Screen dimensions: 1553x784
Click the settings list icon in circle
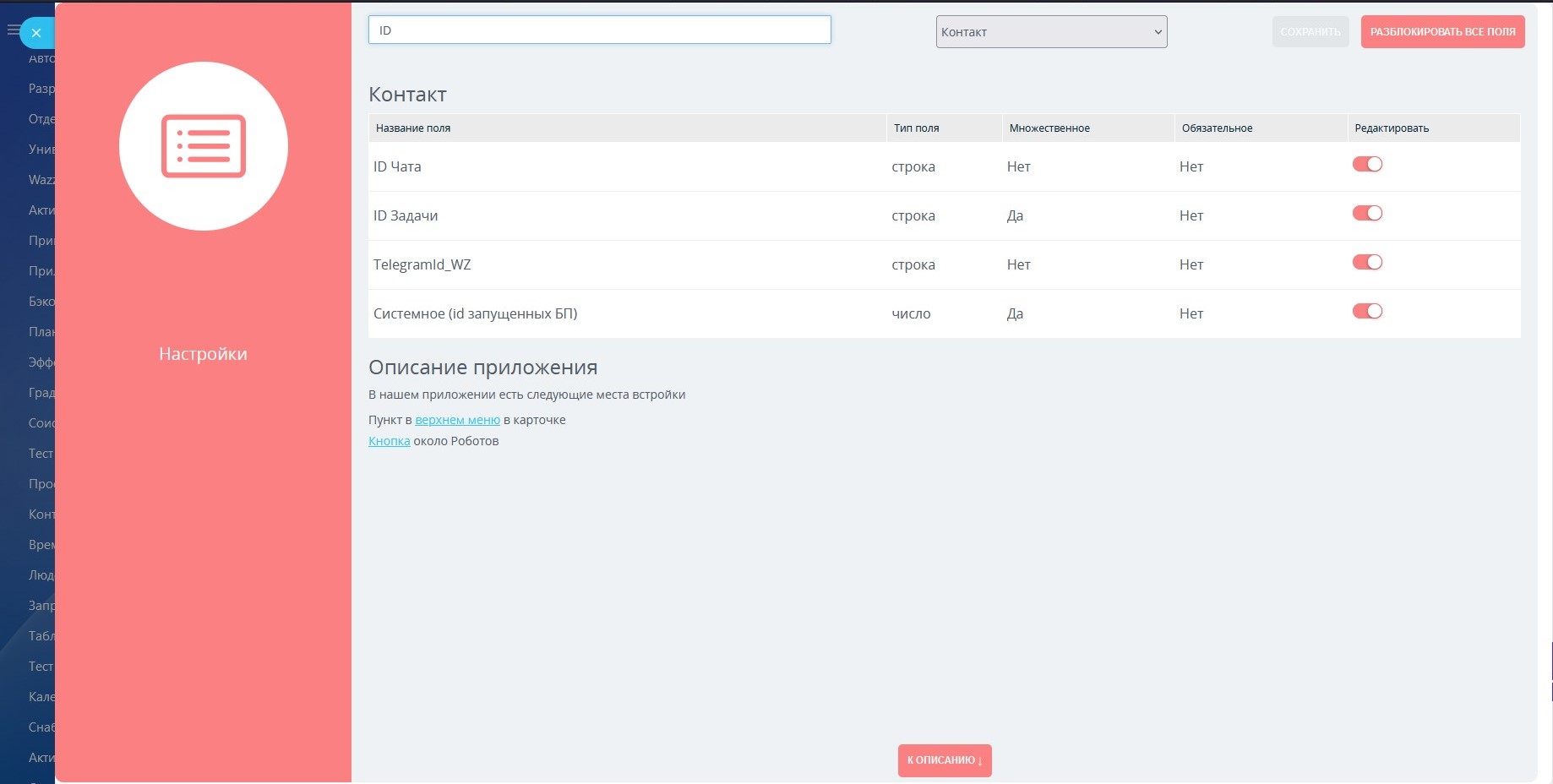204,146
